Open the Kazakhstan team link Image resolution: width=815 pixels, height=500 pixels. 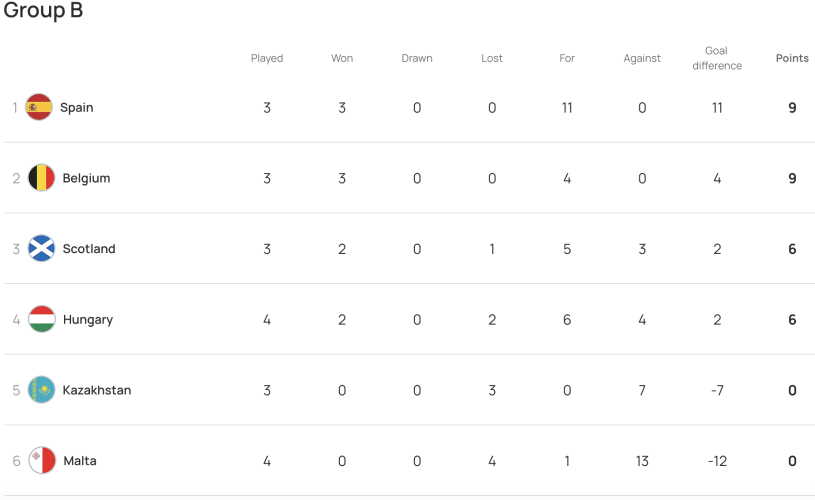click(97, 390)
